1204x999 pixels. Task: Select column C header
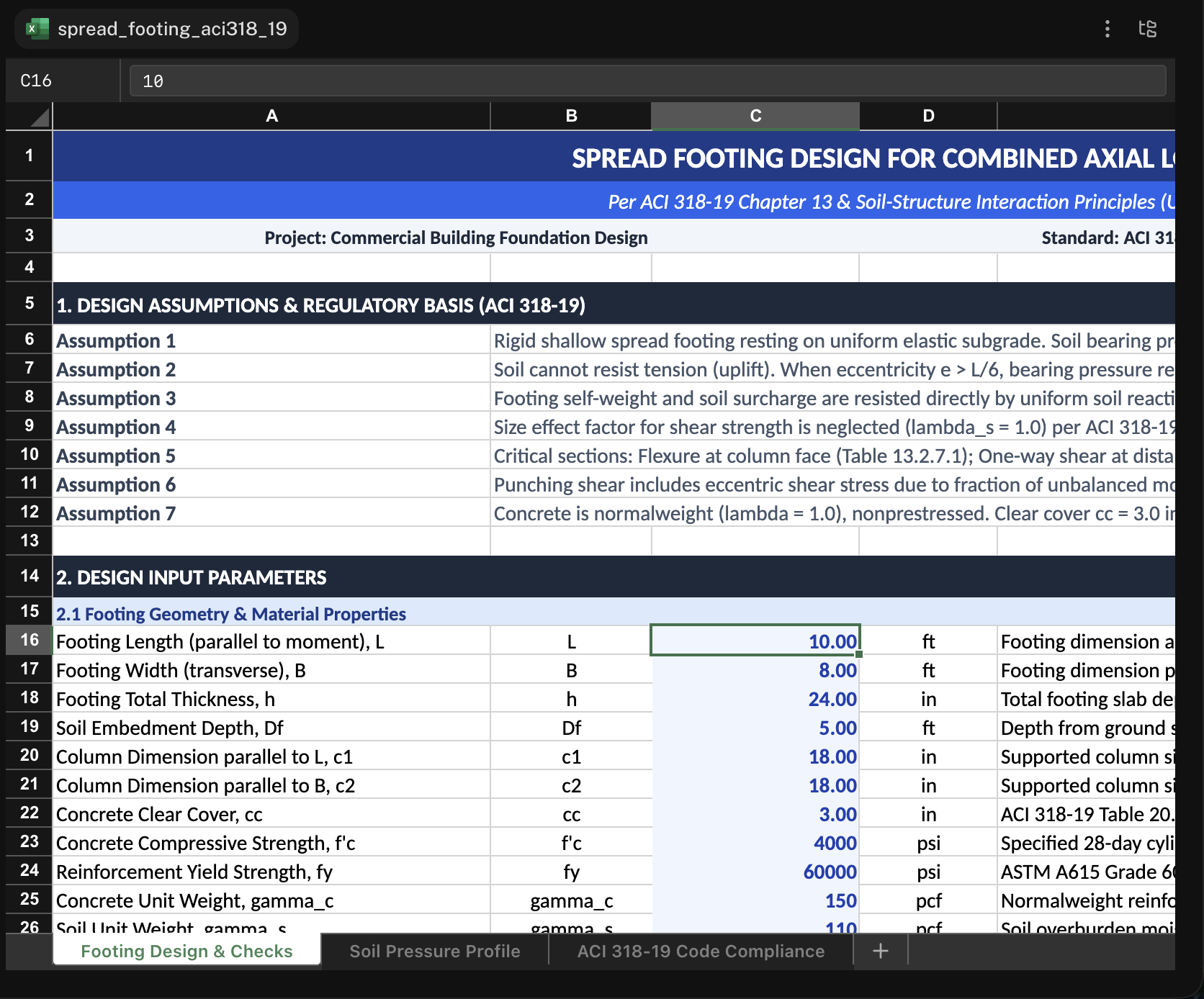755,116
